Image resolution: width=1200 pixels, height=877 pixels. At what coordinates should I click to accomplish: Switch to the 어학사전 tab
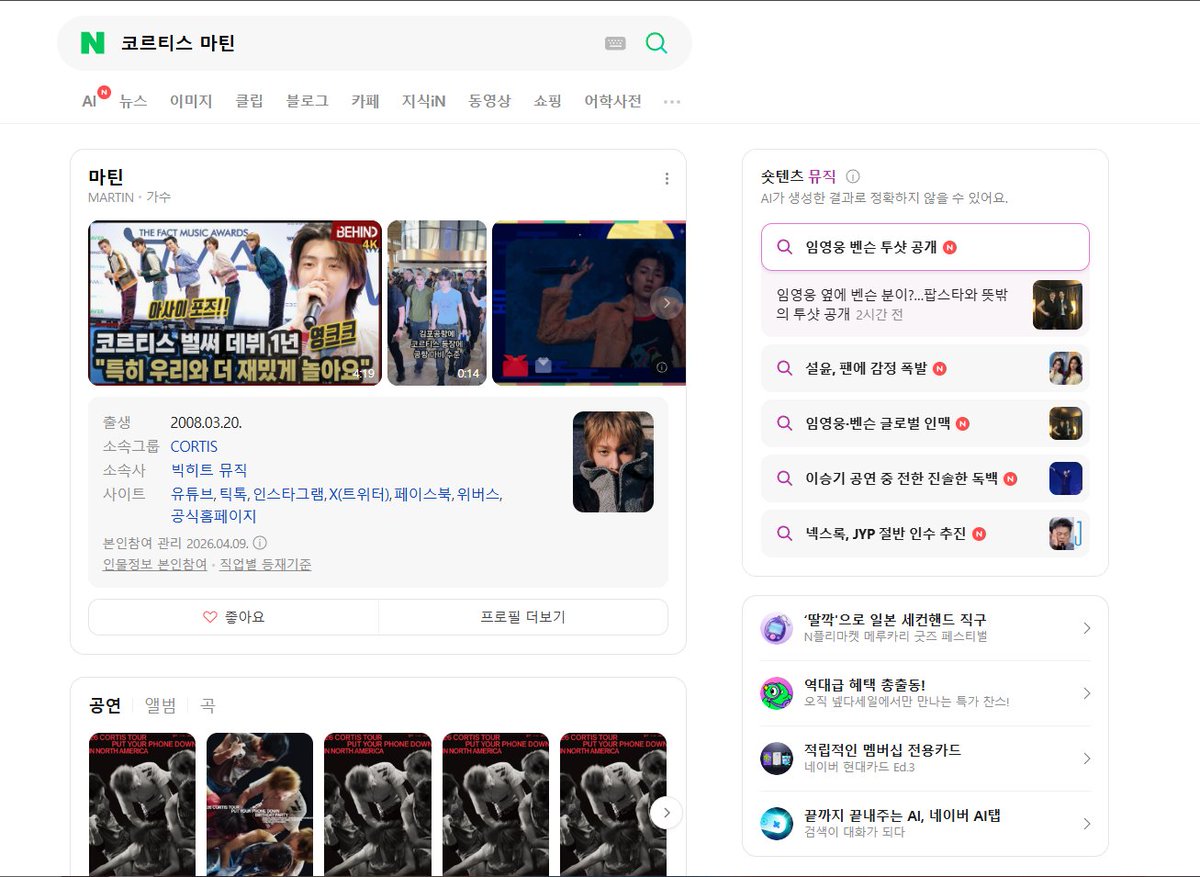(x=613, y=101)
